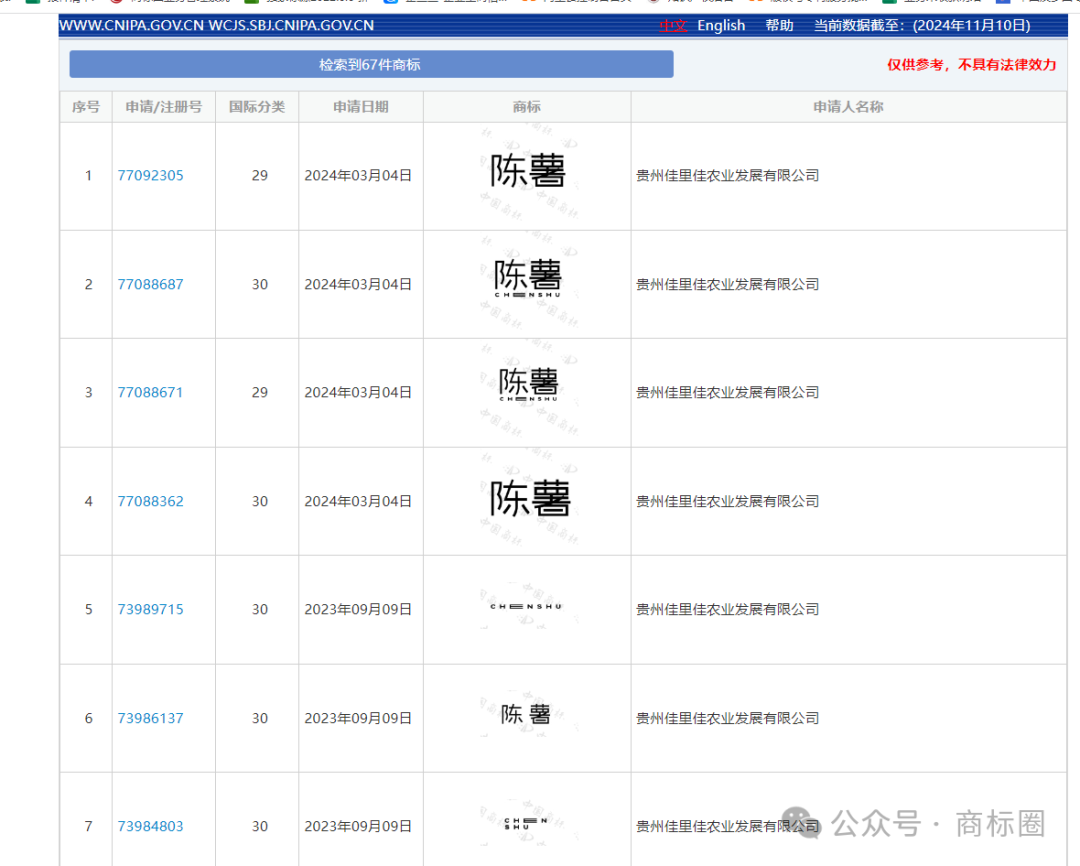Select the 2023年09月09日 date in row 7
The height and width of the screenshot is (866, 1080).
(x=358, y=826)
